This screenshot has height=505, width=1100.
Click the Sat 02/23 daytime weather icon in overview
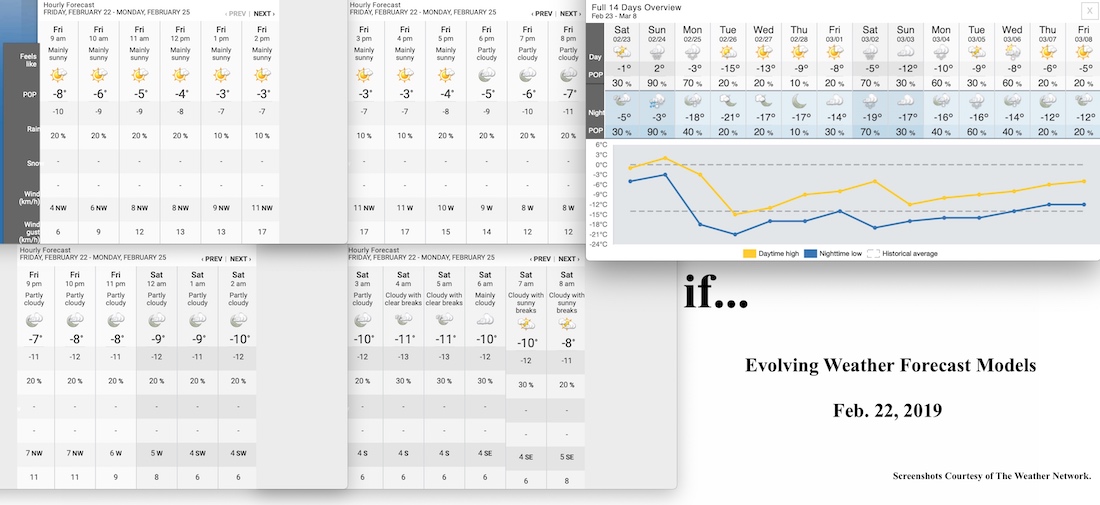[621, 52]
